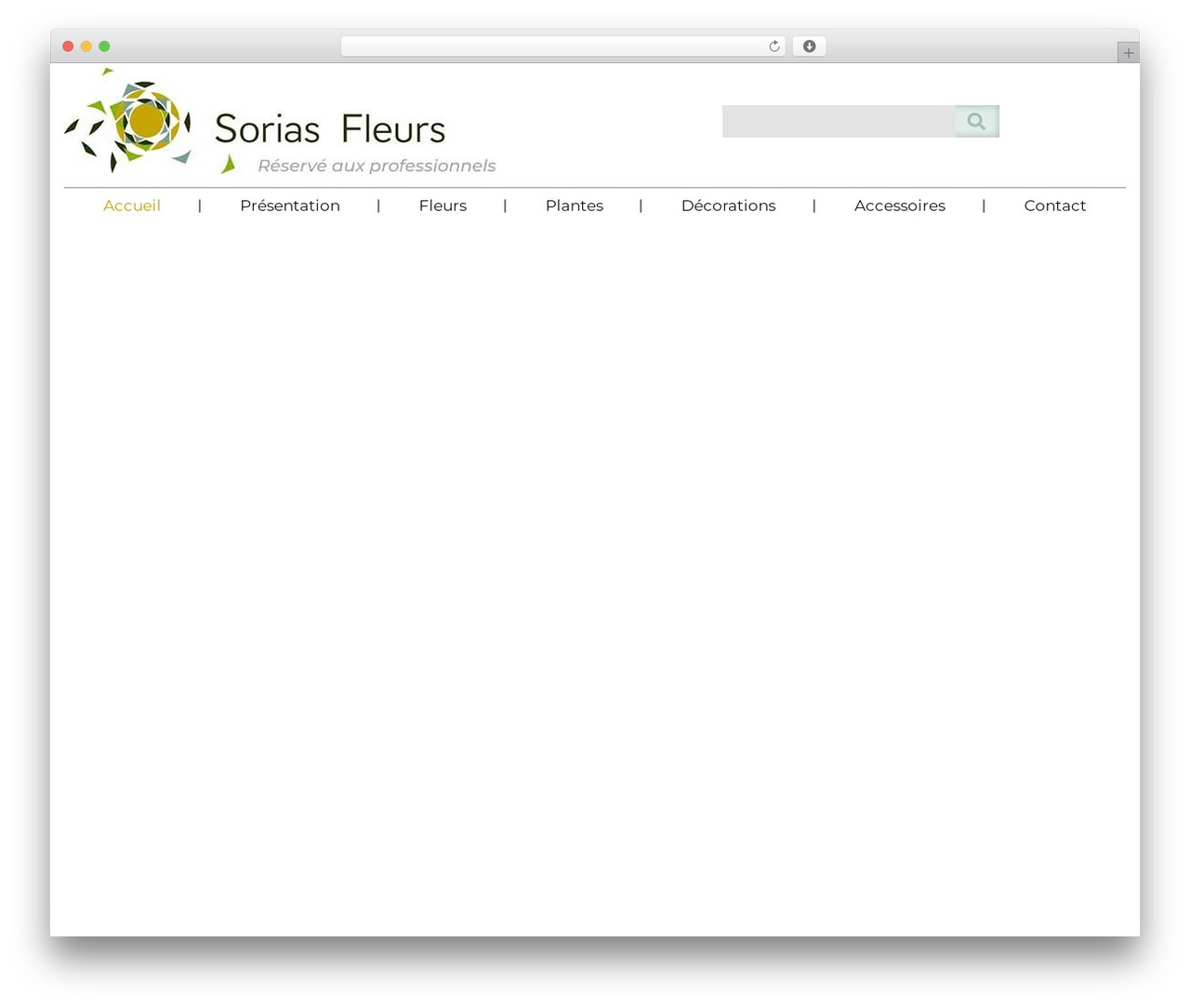Close the browser window with the red button
This screenshot has height=1008, width=1190.
(68, 46)
